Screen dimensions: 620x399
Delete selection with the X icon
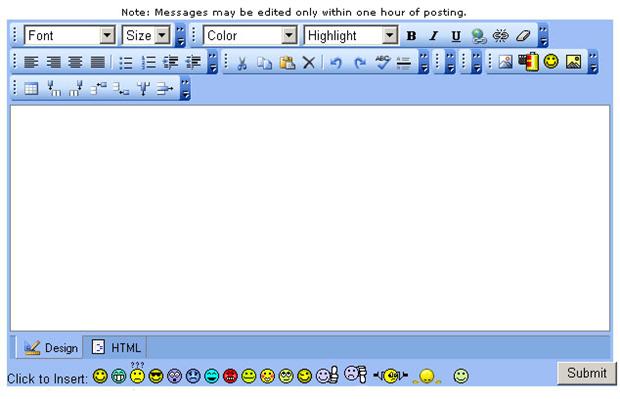(x=309, y=62)
